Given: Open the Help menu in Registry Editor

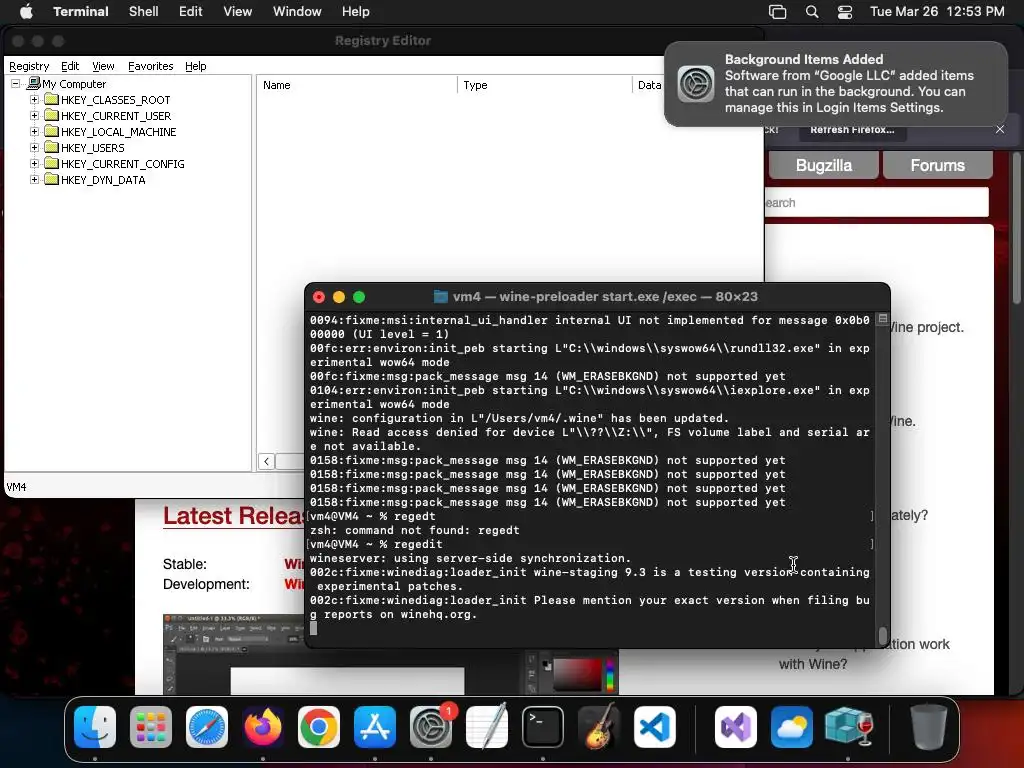Looking at the screenshot, I should click(x=195, y=66).
